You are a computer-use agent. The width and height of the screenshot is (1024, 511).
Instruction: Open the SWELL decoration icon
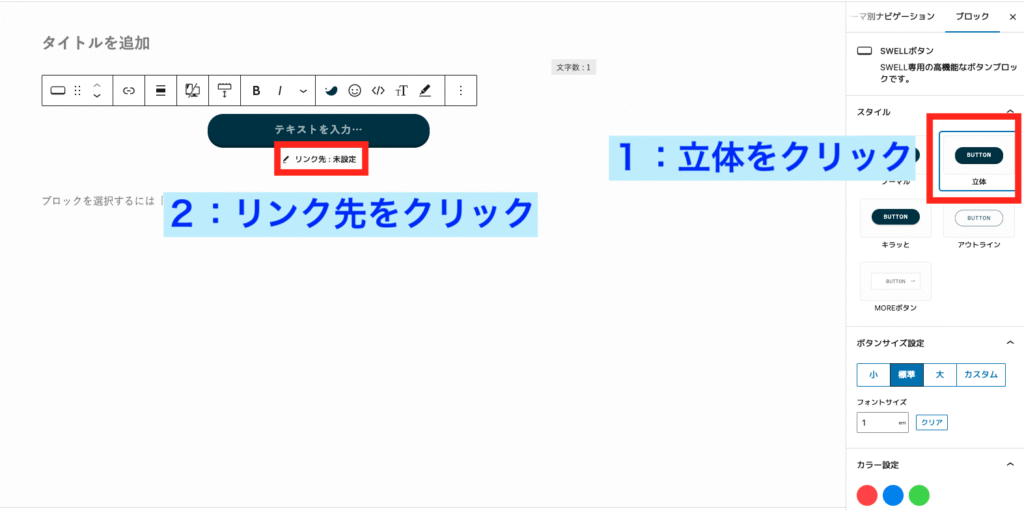tap(330, 91)
